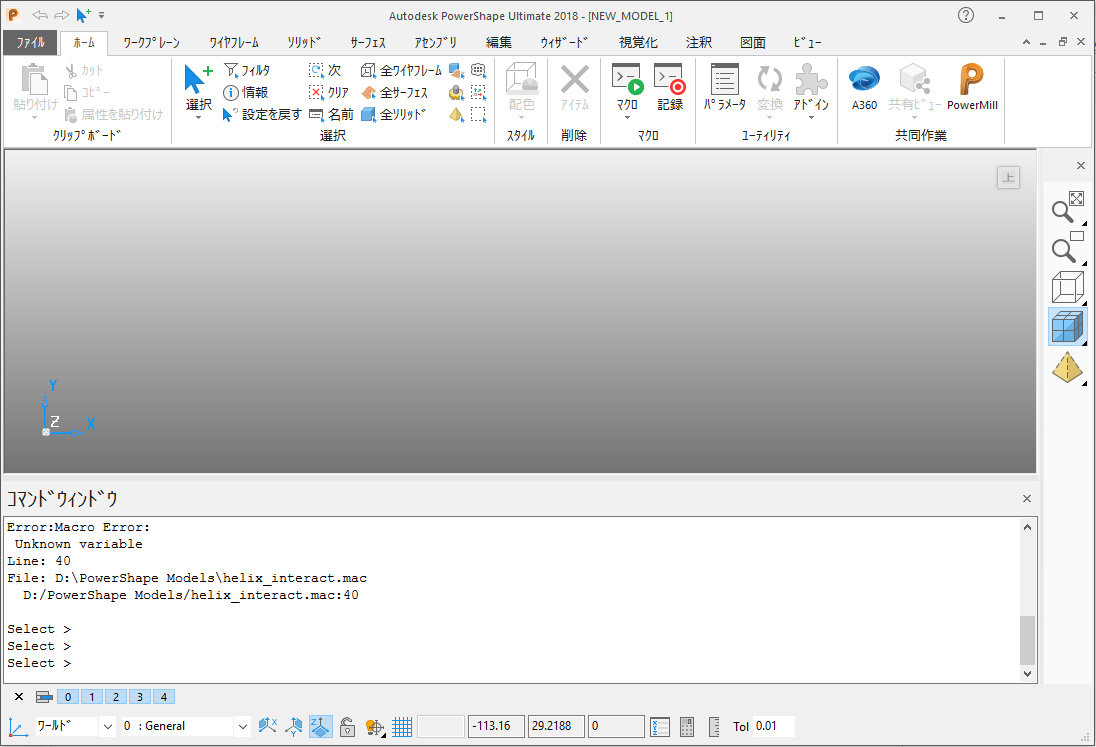
Task: Open help with the question mark
Action: 966,15
